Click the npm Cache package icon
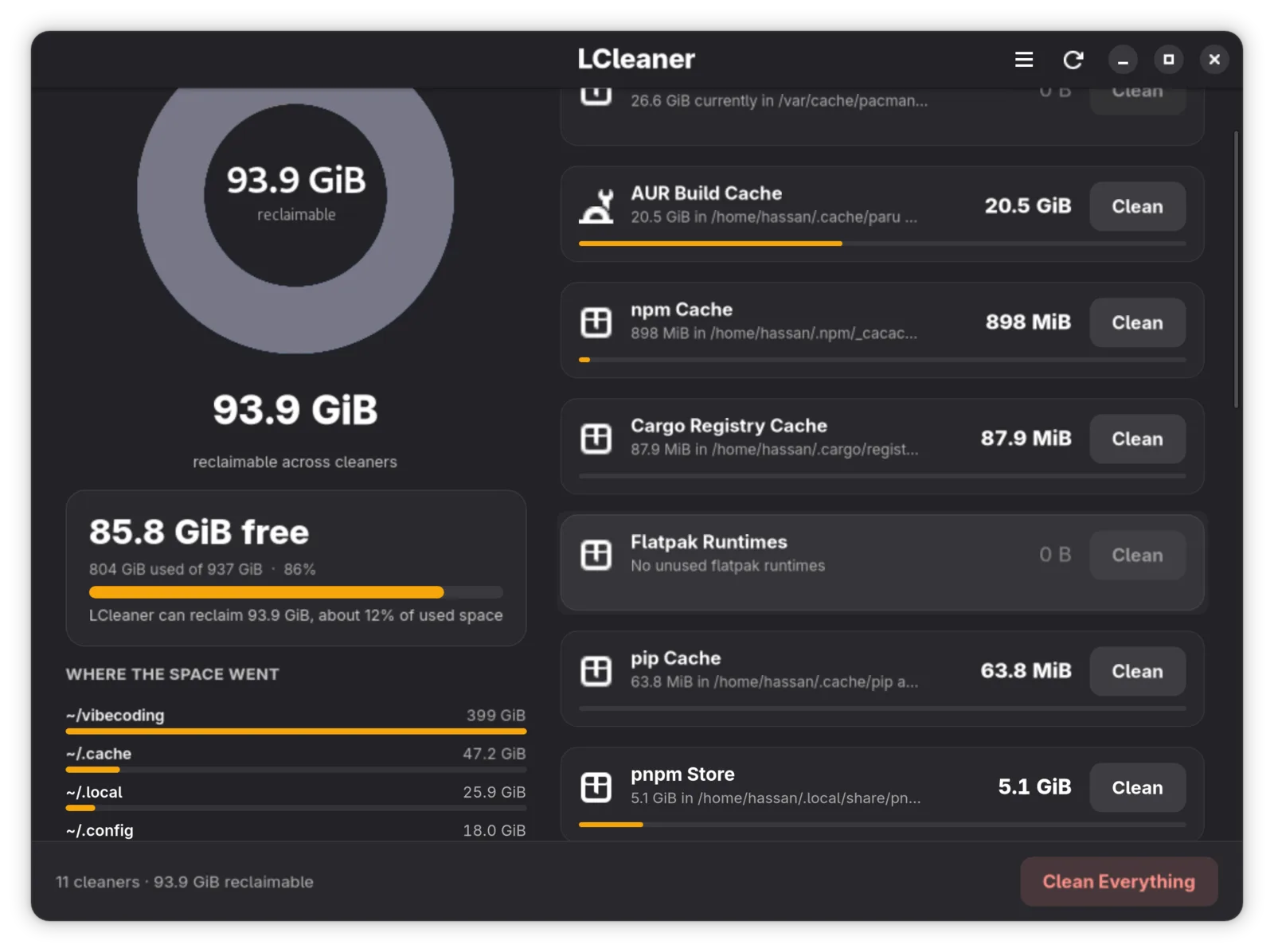The height and width of the screenshot is (952, 1274). point(596,322)
